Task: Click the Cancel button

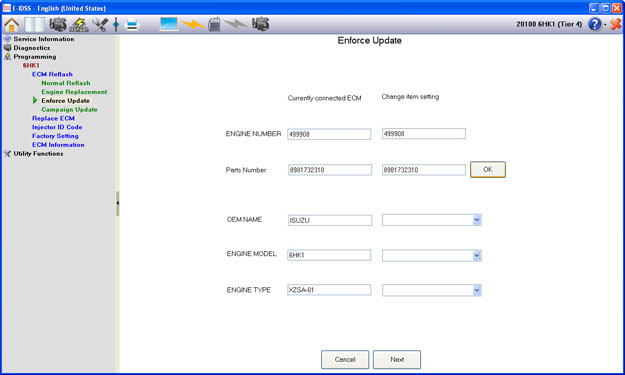Action: [345, 359]
